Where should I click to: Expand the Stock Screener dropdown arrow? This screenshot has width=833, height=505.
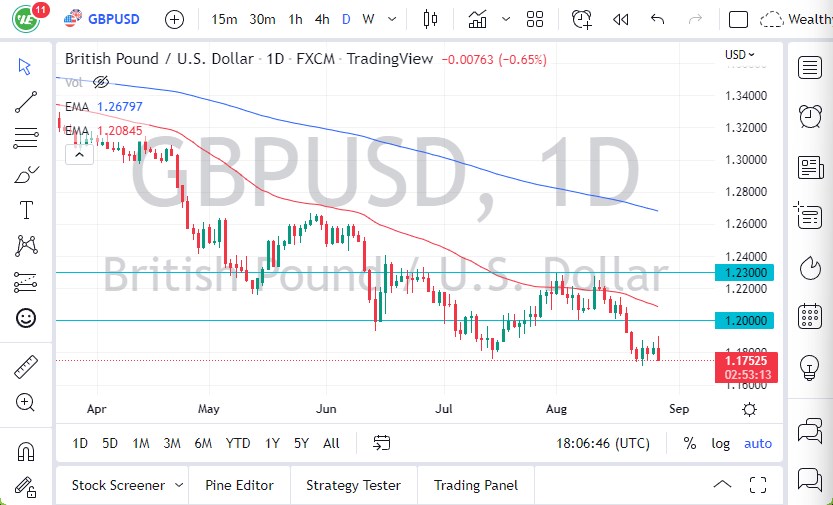[x=179, y=485]
